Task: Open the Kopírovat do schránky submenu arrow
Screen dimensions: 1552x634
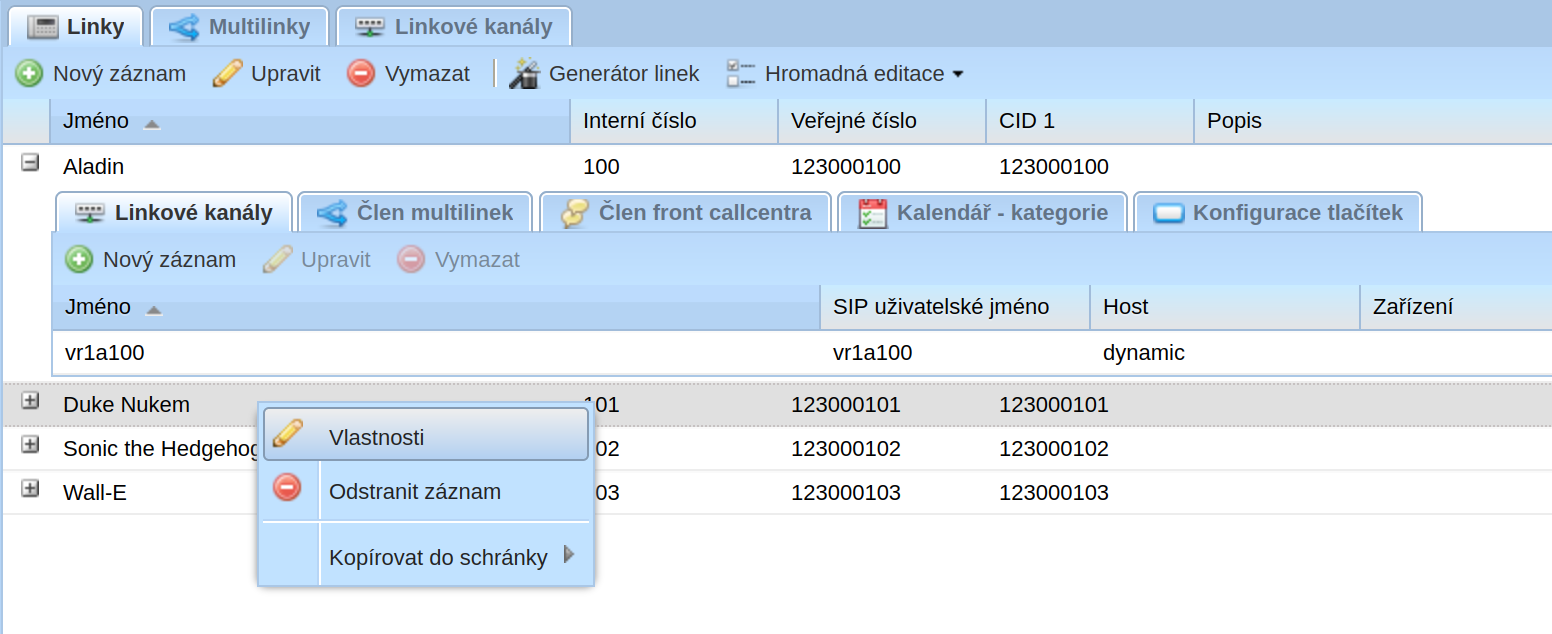Action: [569, 554]
